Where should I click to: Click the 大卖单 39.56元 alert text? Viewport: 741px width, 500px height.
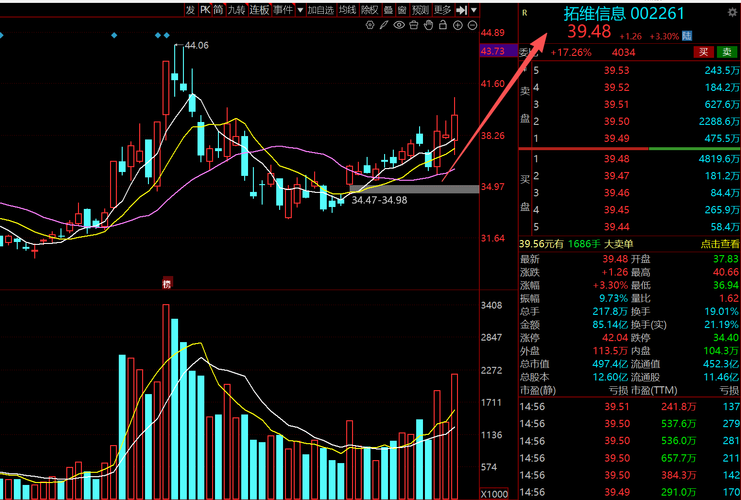576,244
